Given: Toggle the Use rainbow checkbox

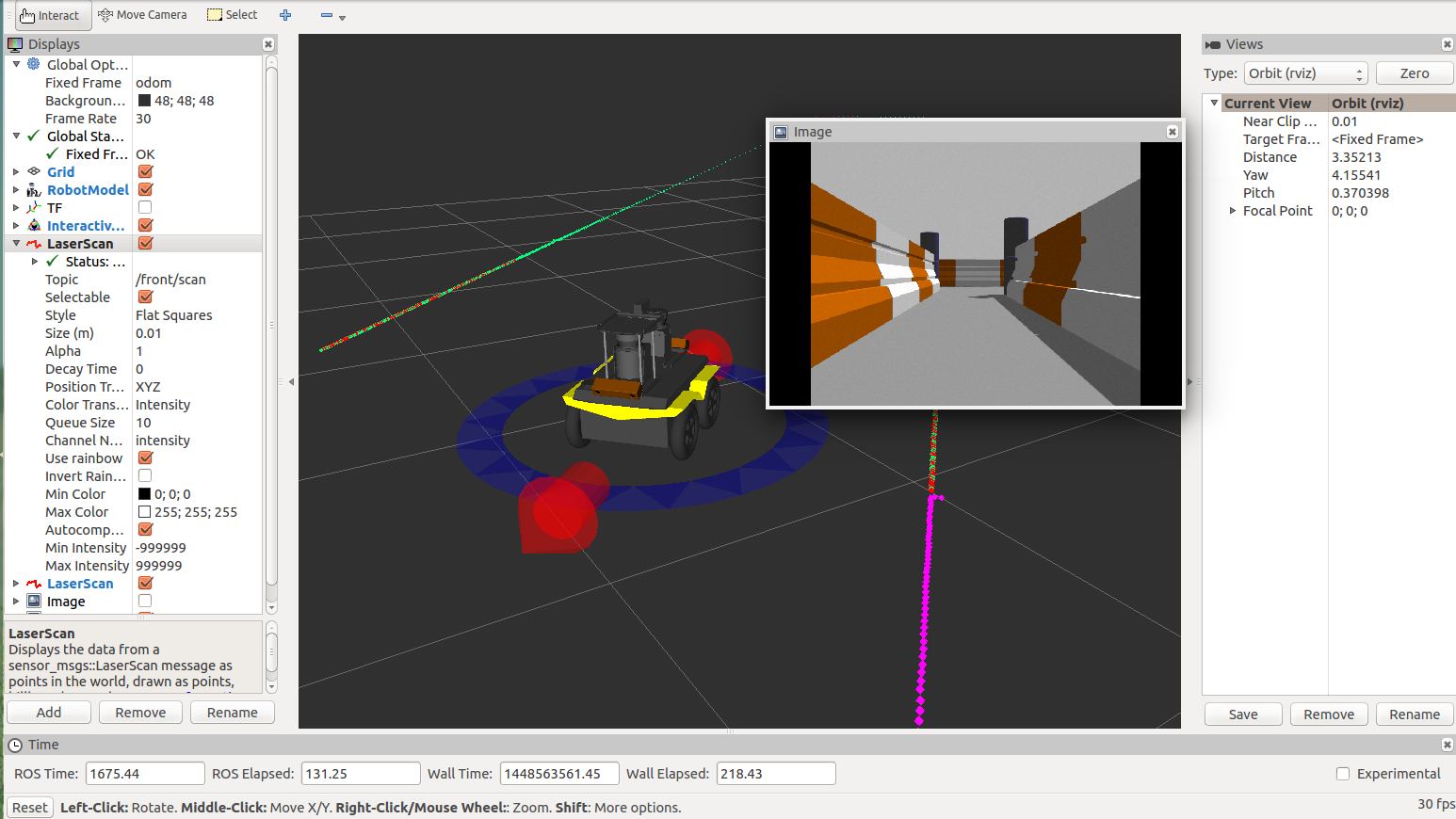Looking at the screenshot, I should [x=145, y=458].
